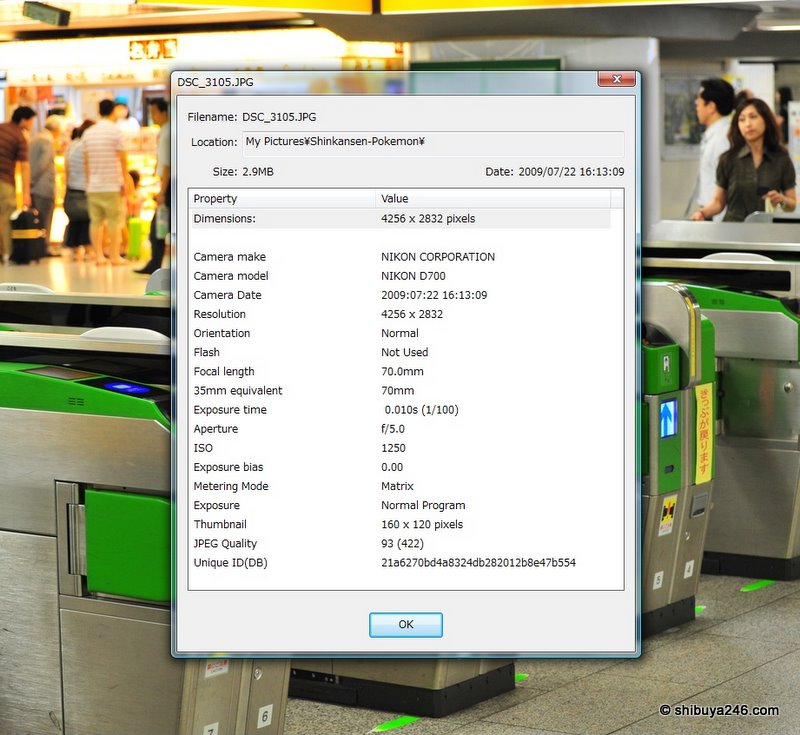
Task: Click the Property column header
Action: 282,198
